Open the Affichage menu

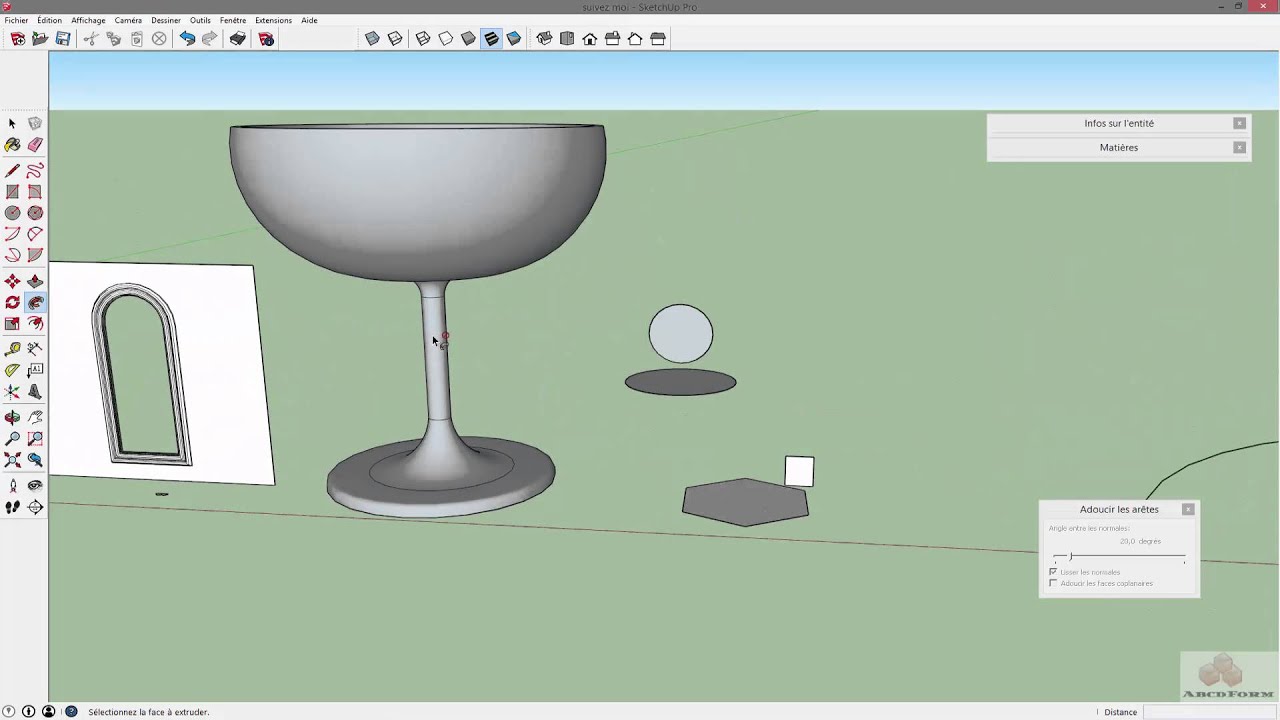coord(88,20)
